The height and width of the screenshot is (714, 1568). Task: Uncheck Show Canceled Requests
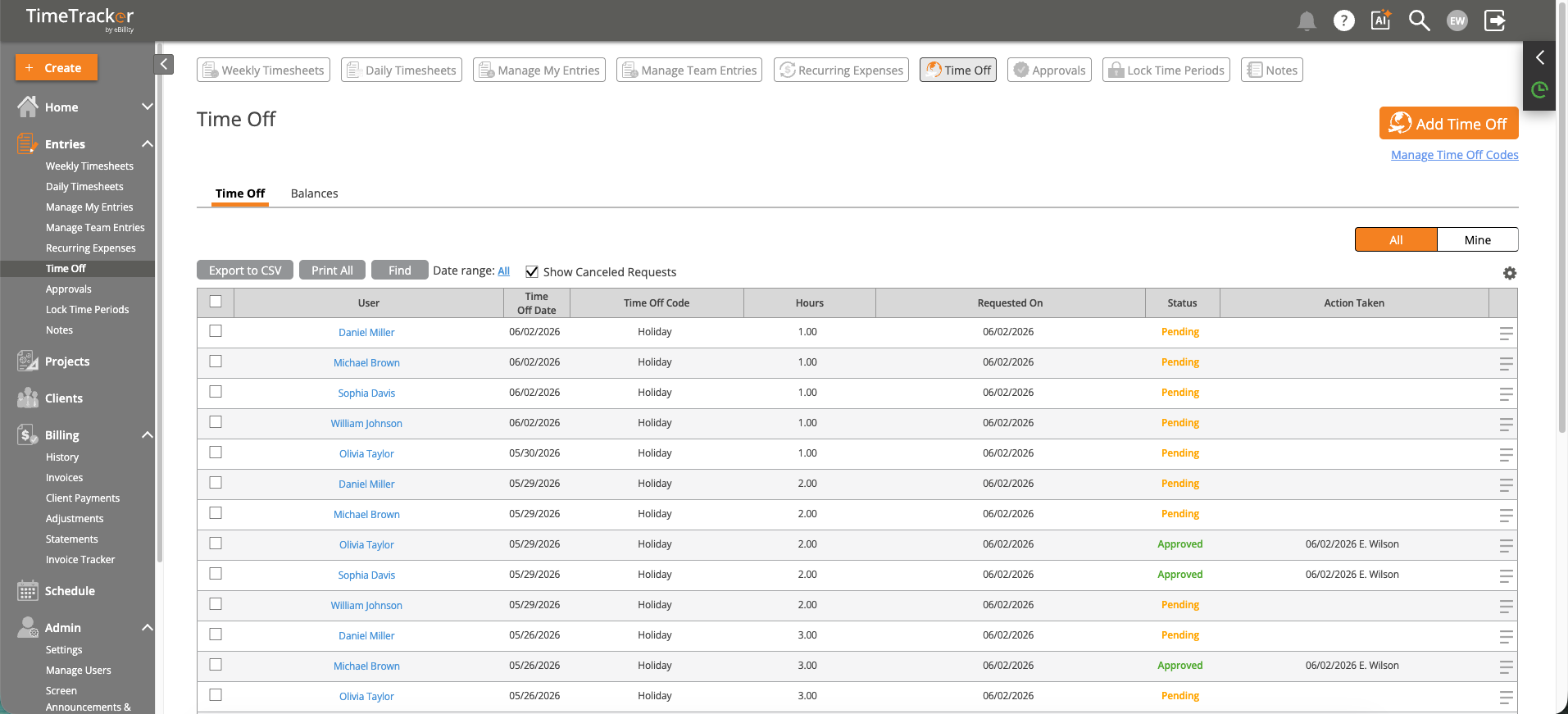(x=532, y=272)
